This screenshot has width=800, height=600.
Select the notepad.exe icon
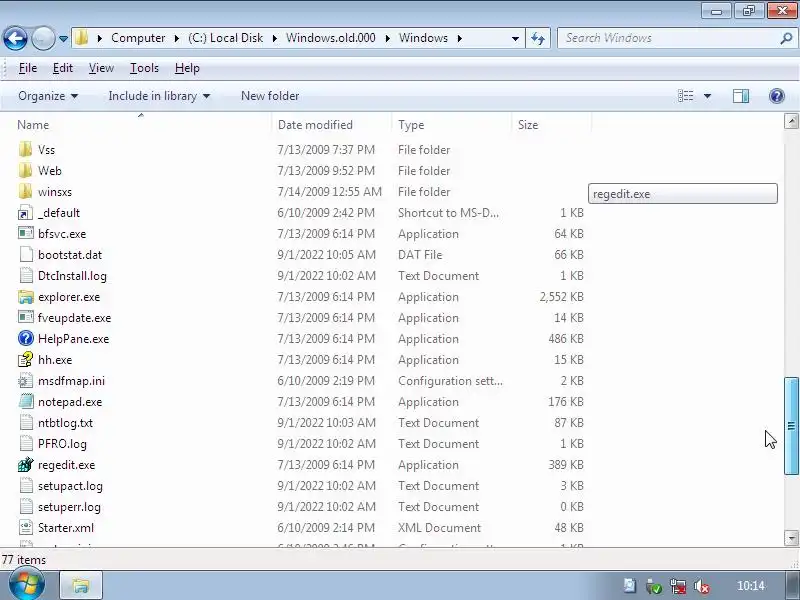click(26, 402)
